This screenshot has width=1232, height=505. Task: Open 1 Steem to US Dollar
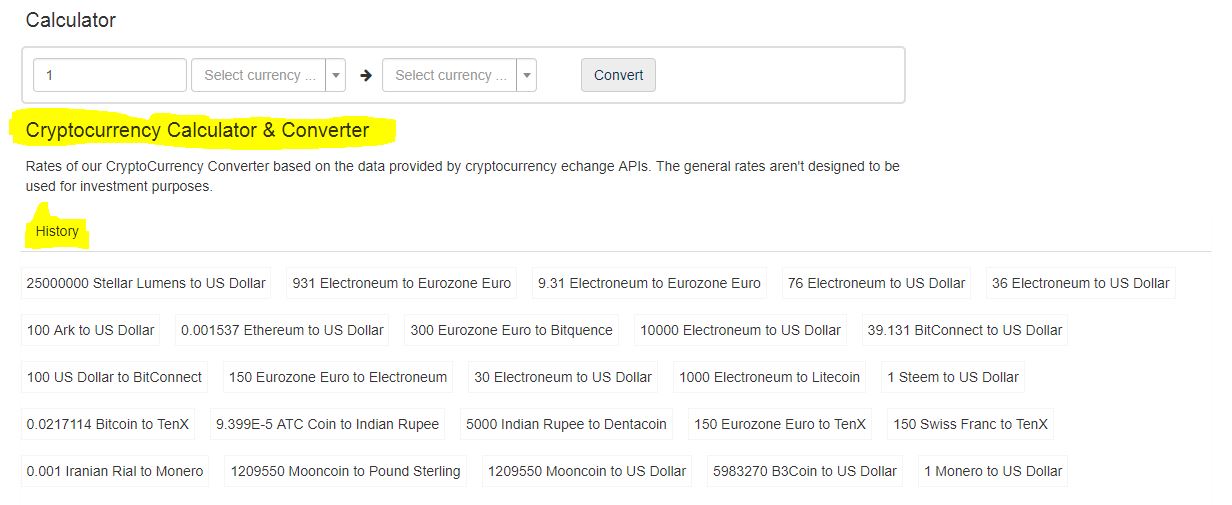(953, 377)
